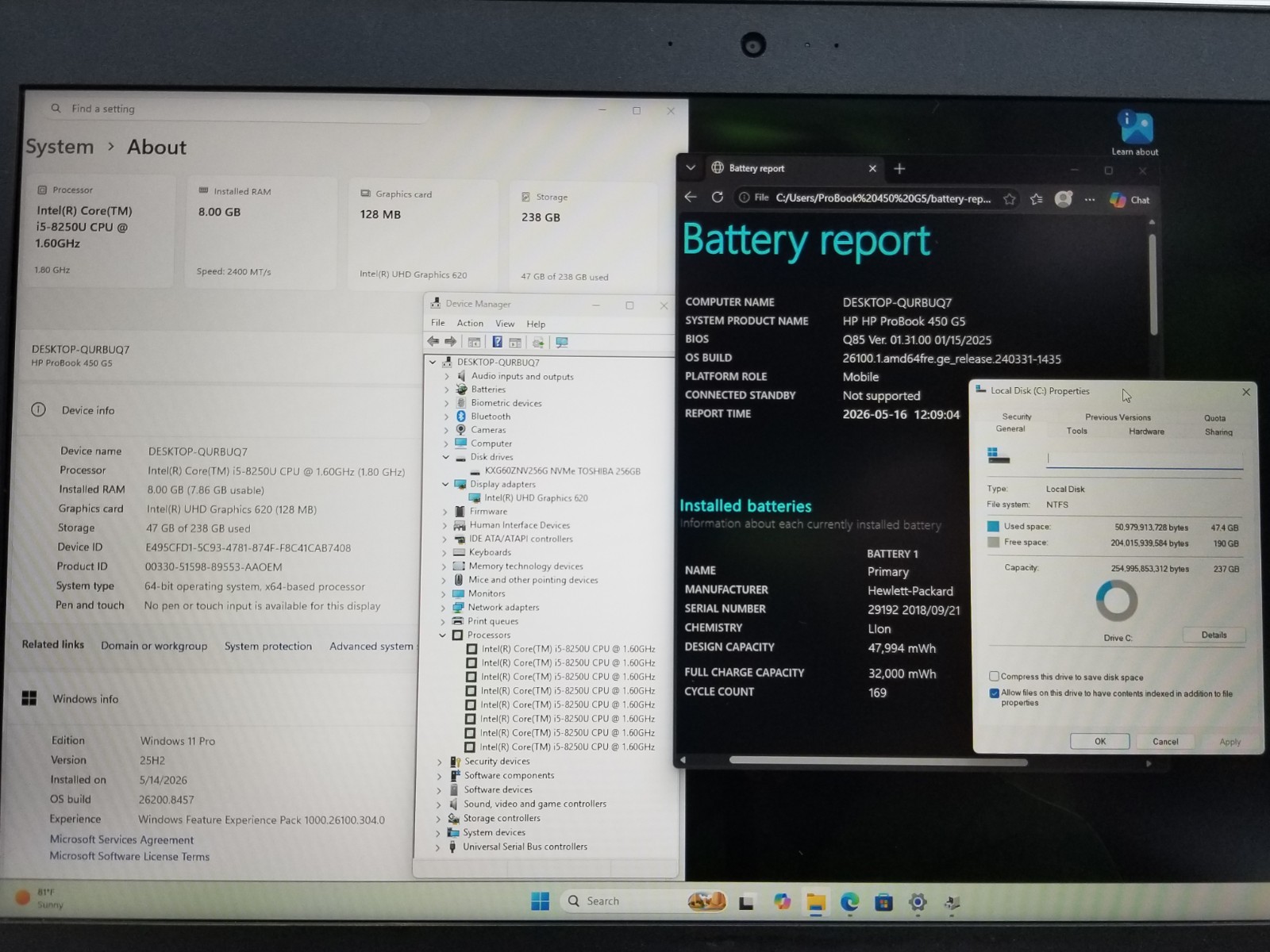Open Windows Start button

(x=541, y=901)
